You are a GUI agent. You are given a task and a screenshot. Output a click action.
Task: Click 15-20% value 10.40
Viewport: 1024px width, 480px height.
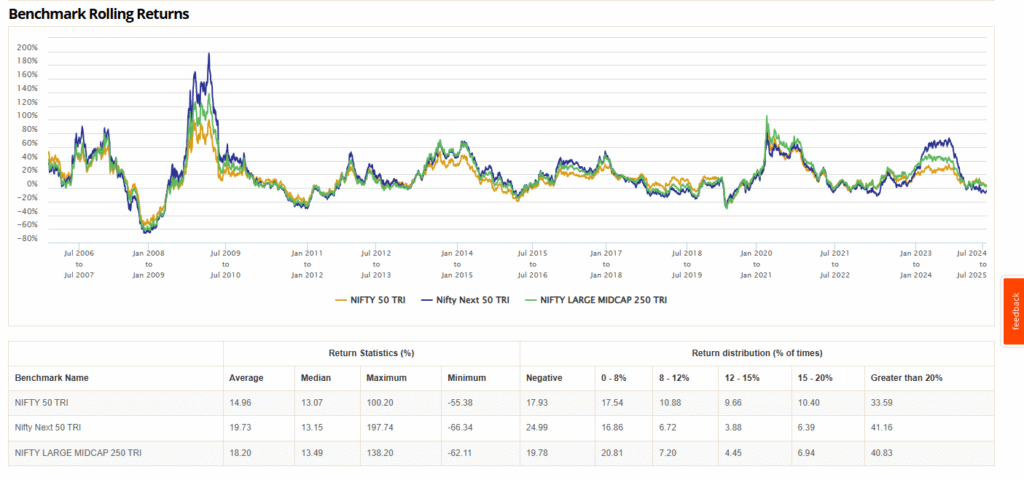[x=808, y=403]
